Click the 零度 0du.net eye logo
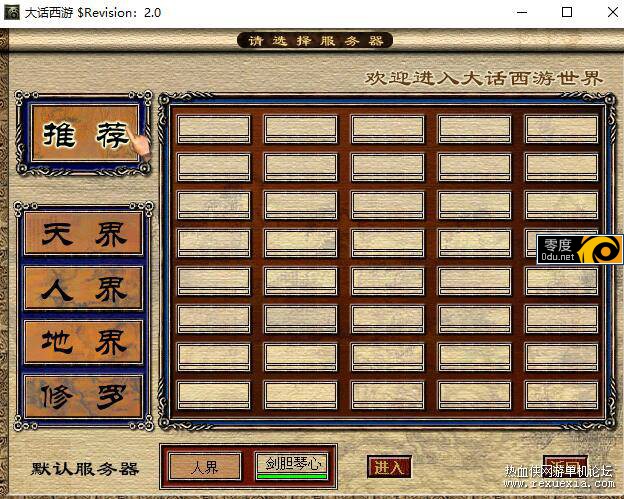Image resolution: width=624 pixels, height=499 pixels. click(600, 250)
